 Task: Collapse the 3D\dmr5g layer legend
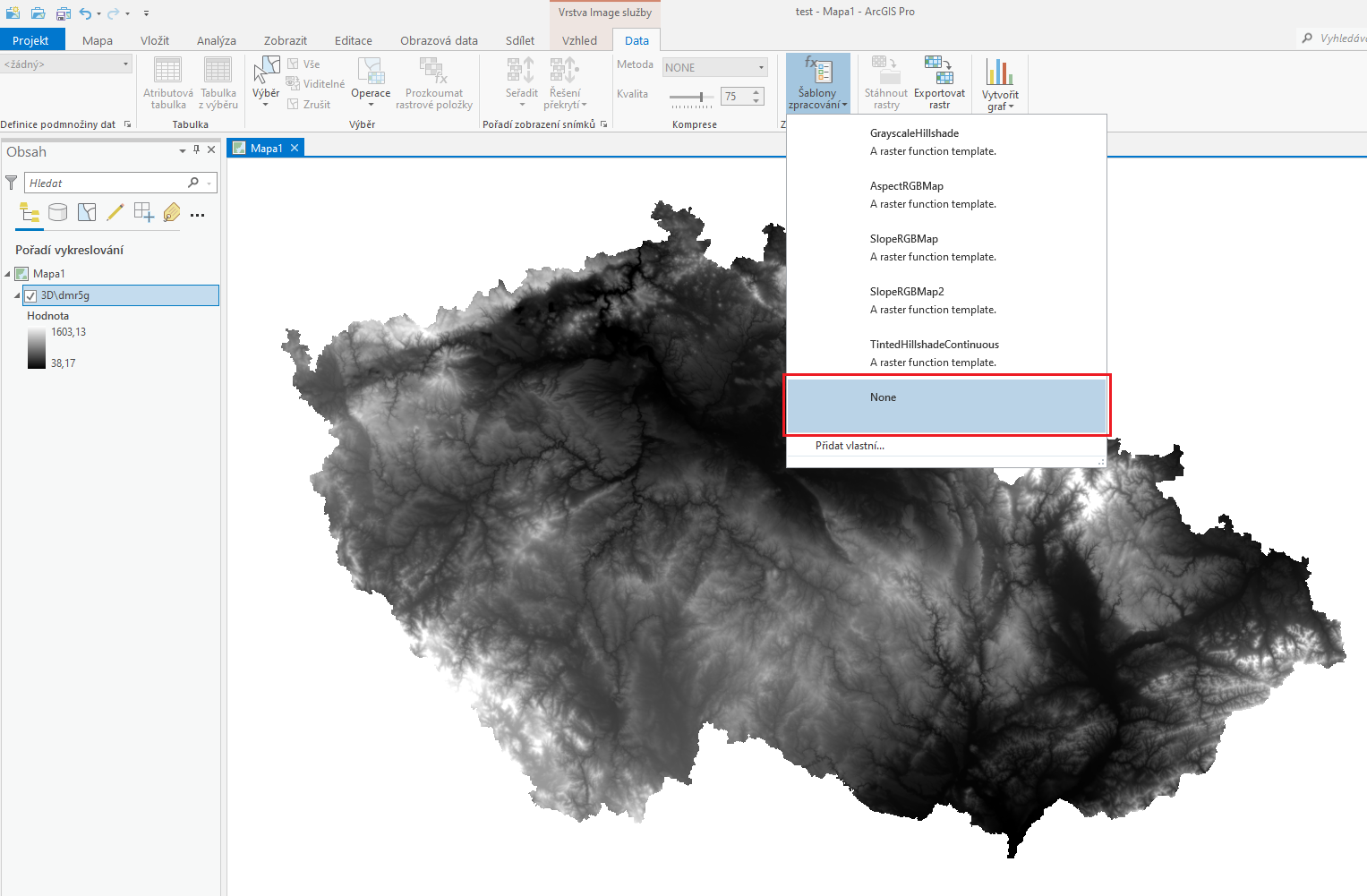pos(17,295)
